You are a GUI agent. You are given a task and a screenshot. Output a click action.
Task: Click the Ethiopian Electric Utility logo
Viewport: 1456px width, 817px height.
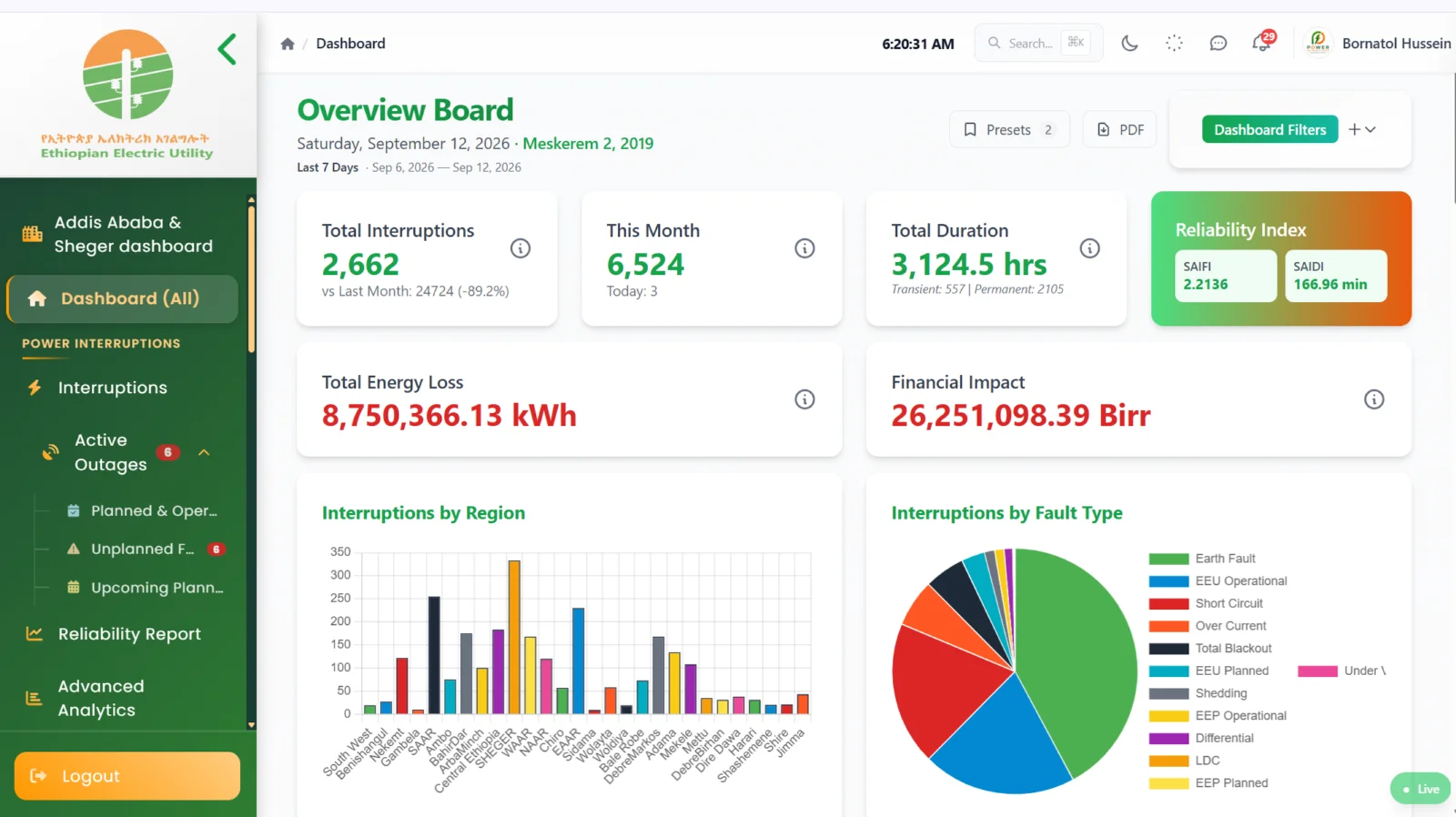[x=127, y=95]
